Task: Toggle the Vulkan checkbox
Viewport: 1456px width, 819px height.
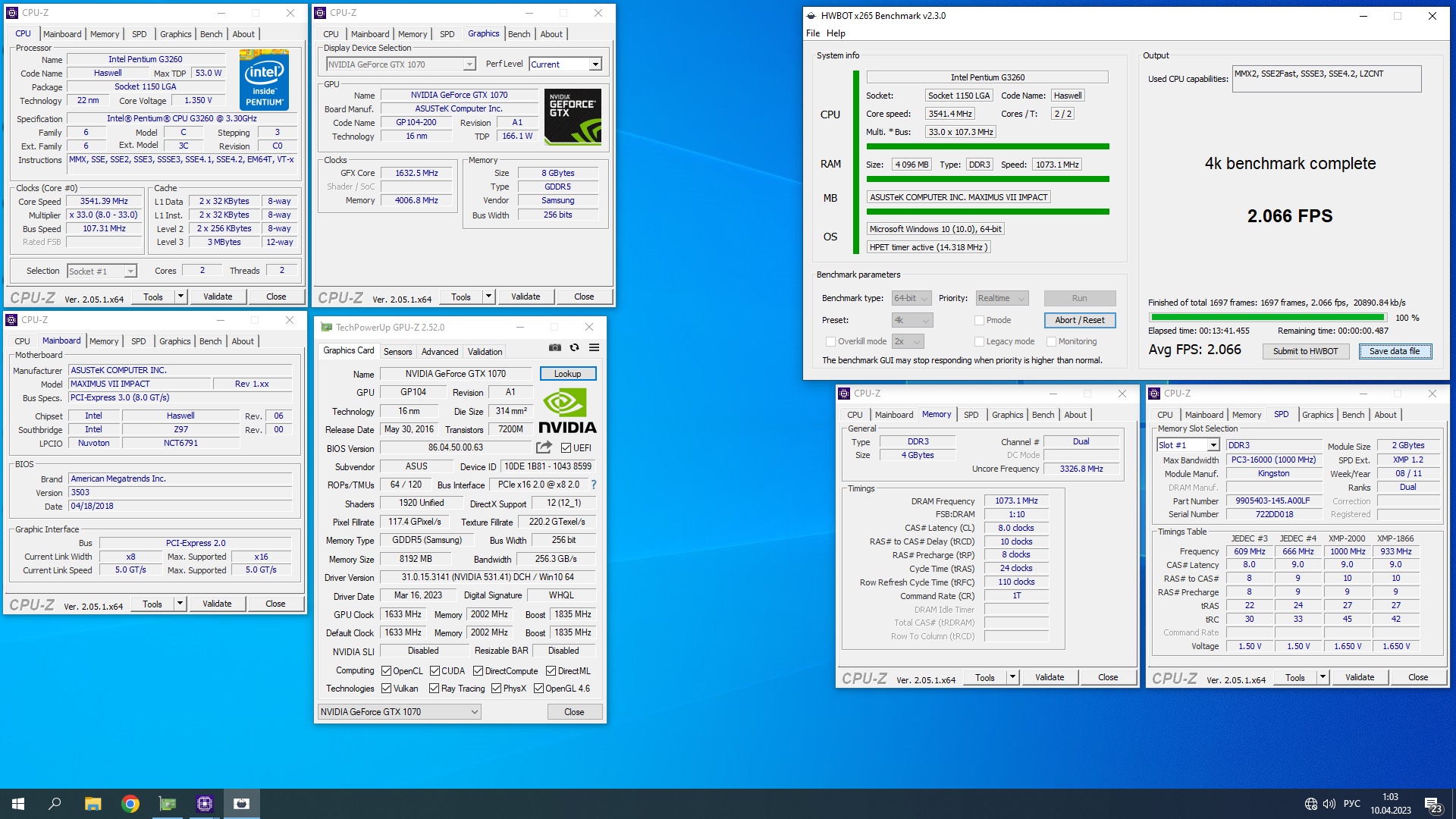Action: click(386, 689)
